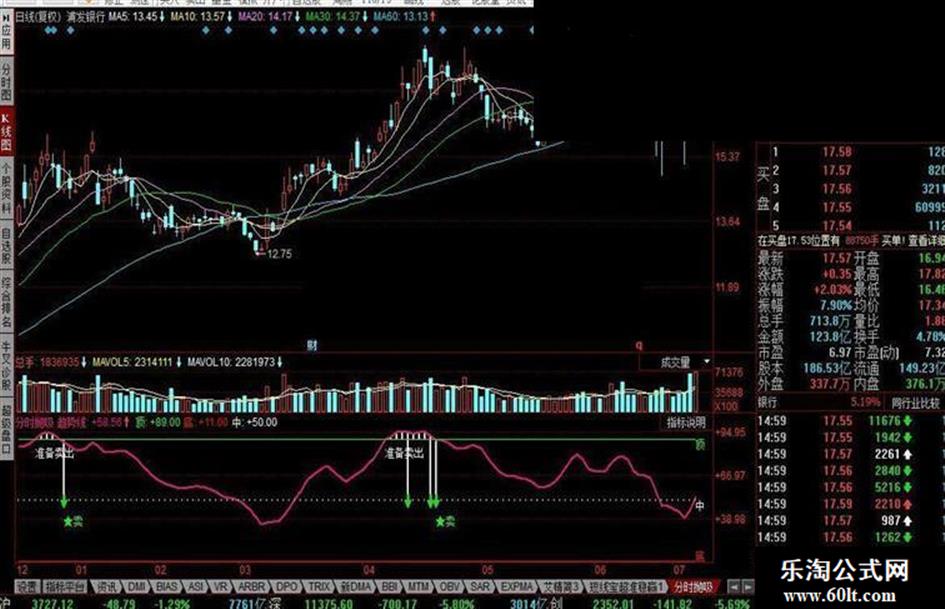Screen dimensions: 945x609
Task: Click the 12.75 low price label
Action: (279, 254)
